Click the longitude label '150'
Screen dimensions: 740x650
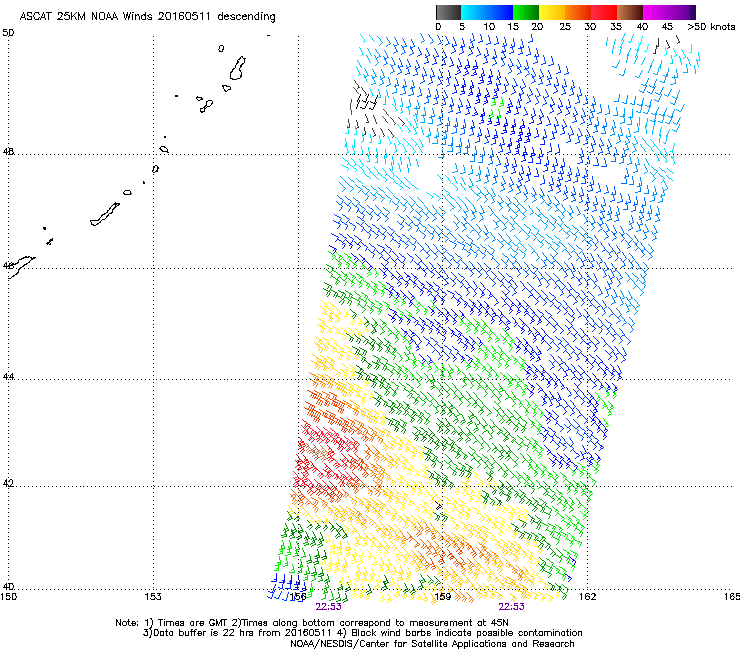(8, 597)
